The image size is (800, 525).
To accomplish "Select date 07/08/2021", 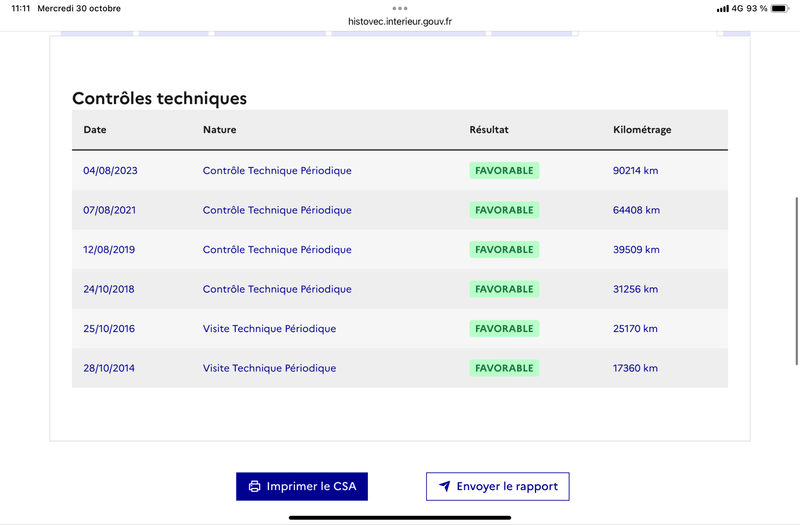I will [x=110, y=210].
